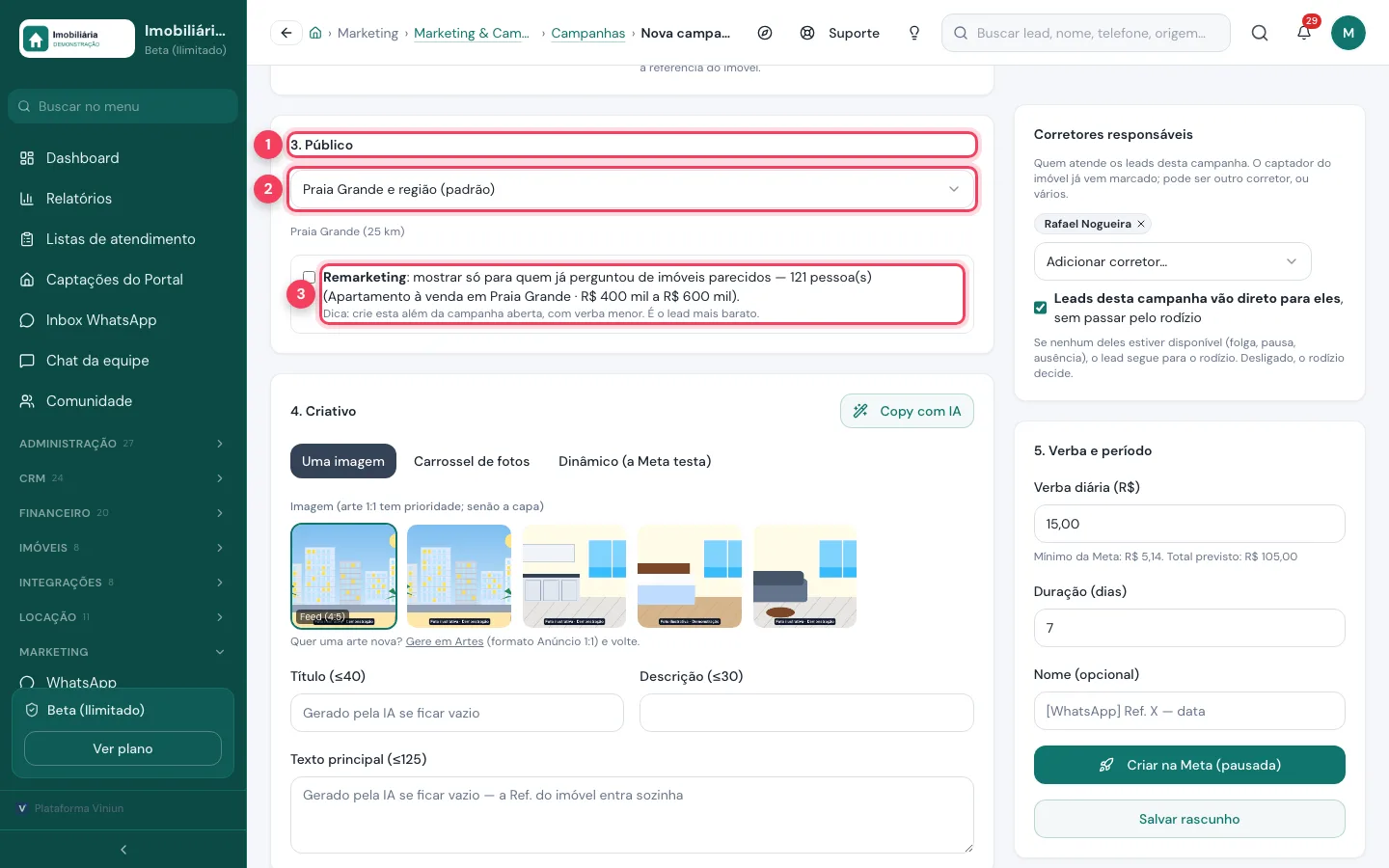Remove Rafael Nogueira corretor chip
Viewport: 1389px width, 868px height.
pos(1141,224)
